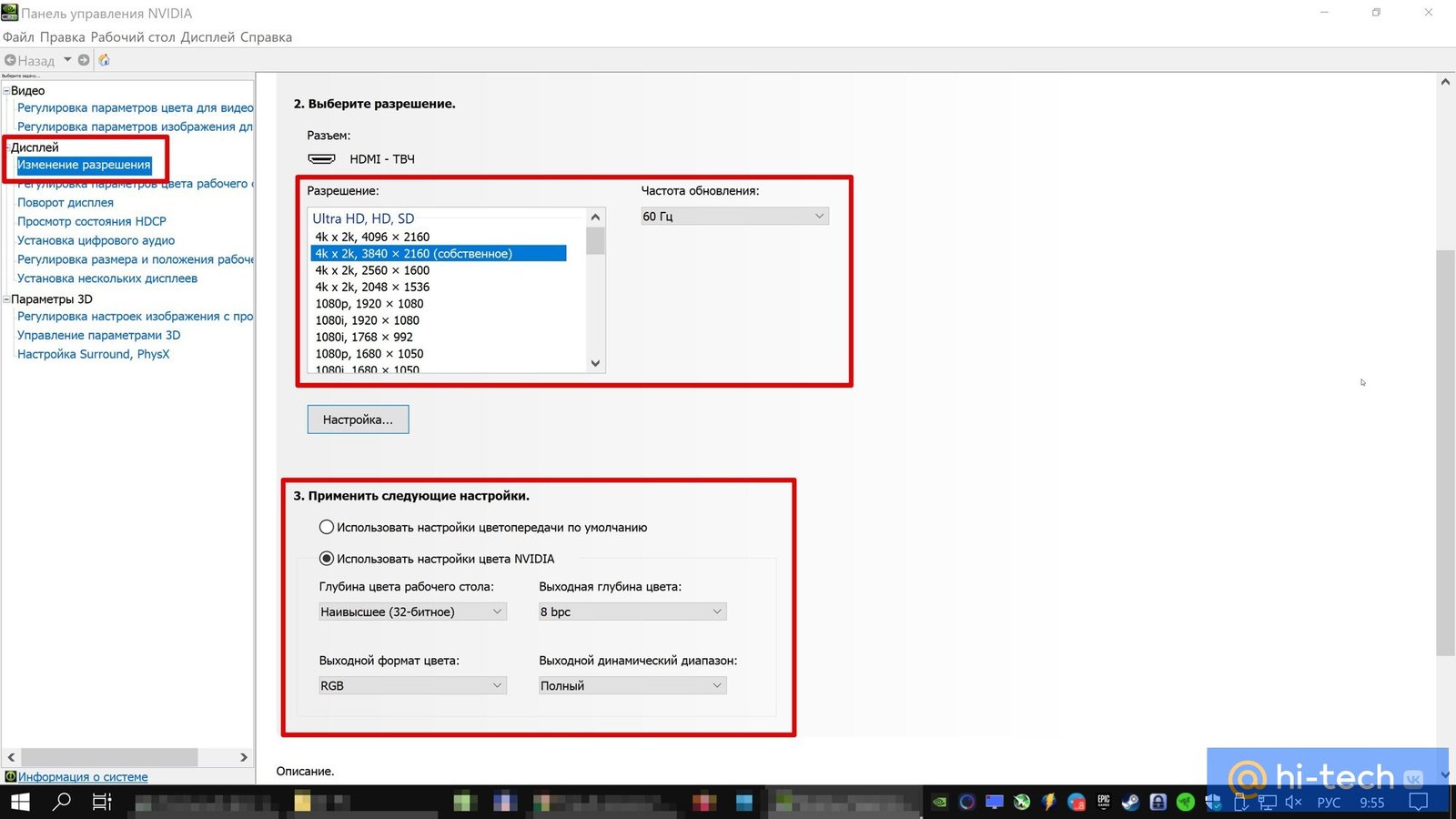Click main panel scroll up arrow

pos(1445,82)
